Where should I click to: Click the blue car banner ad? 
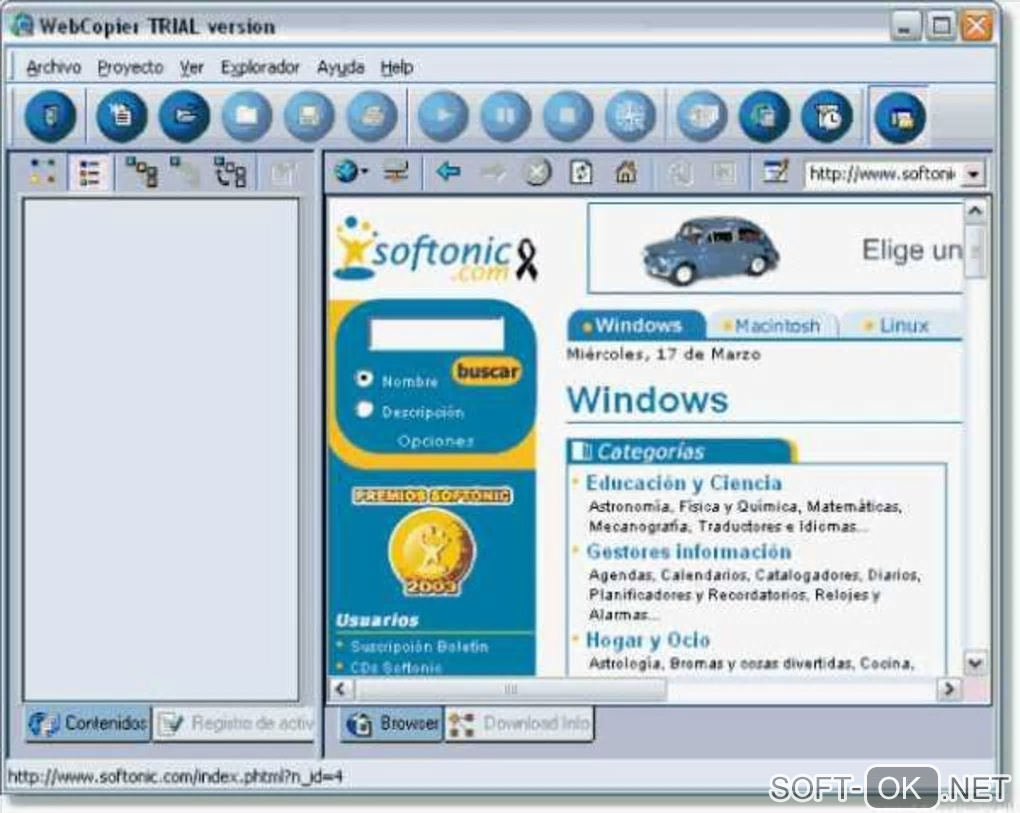click(x=774, y=248)
